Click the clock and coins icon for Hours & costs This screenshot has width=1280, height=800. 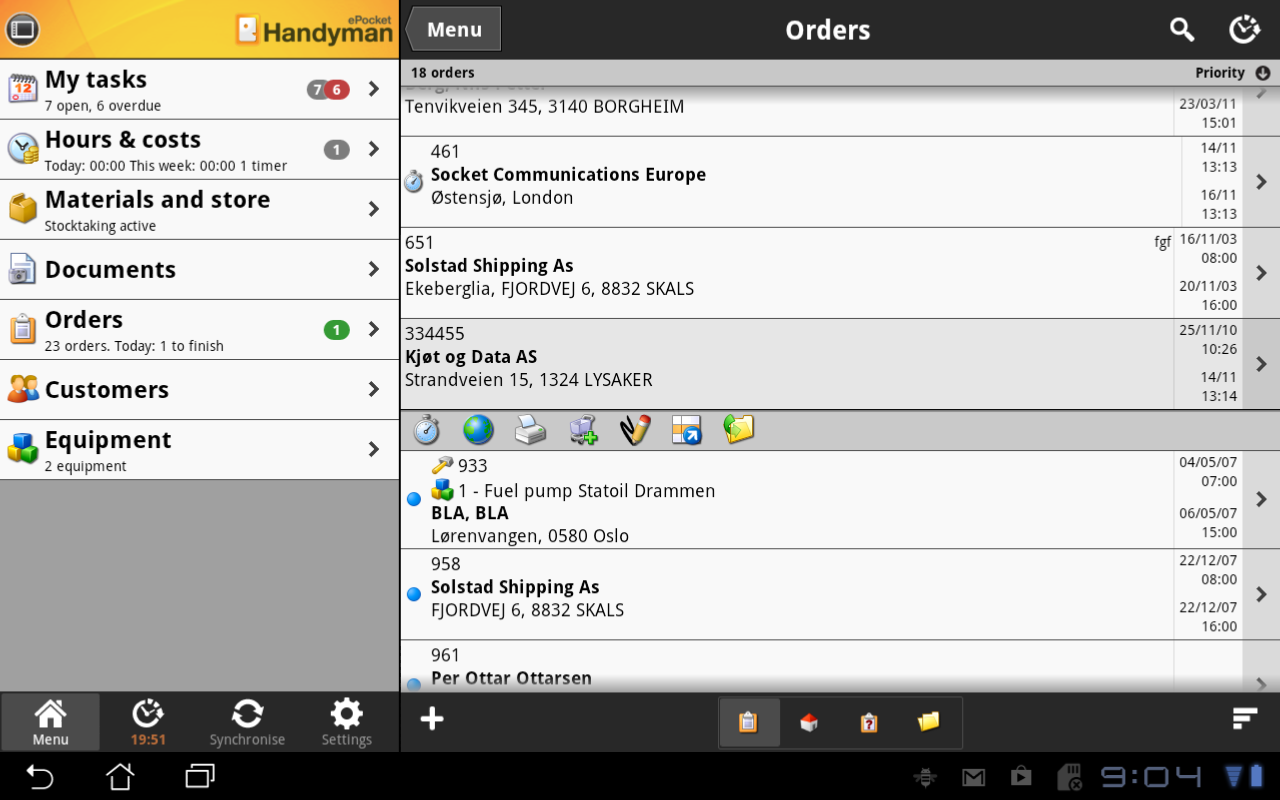[22, 149]
